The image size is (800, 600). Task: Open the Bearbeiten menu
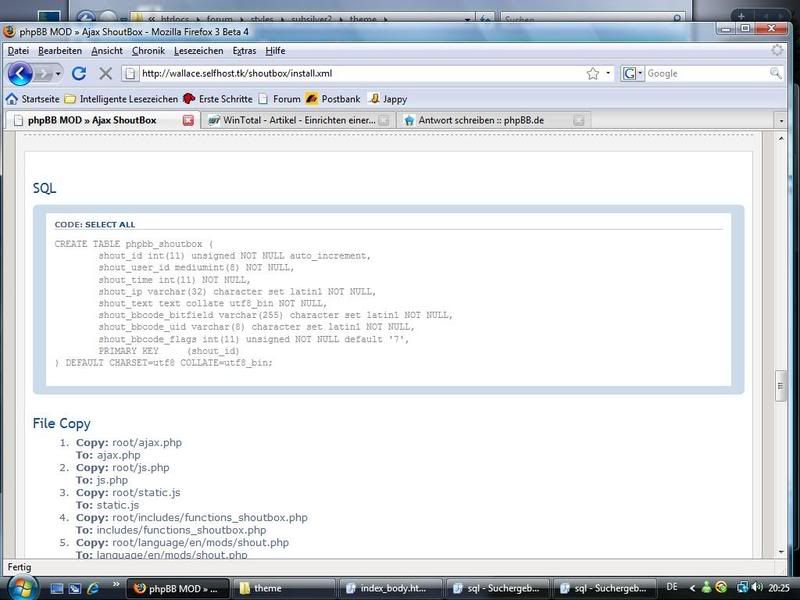pyautogui.click(x=60, y=51)
